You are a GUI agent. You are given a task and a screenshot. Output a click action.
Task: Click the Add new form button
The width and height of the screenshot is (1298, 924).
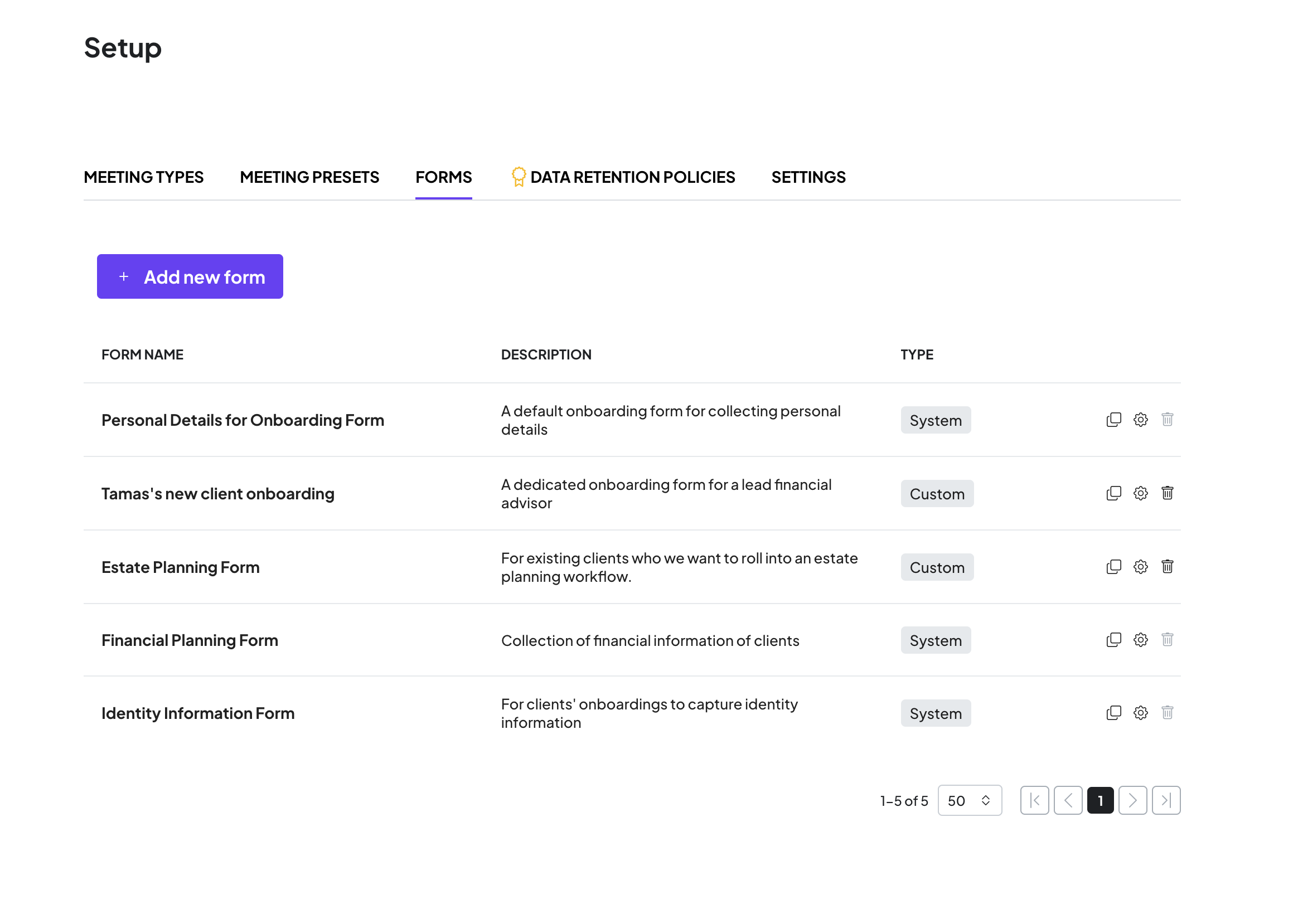[190, 276]
